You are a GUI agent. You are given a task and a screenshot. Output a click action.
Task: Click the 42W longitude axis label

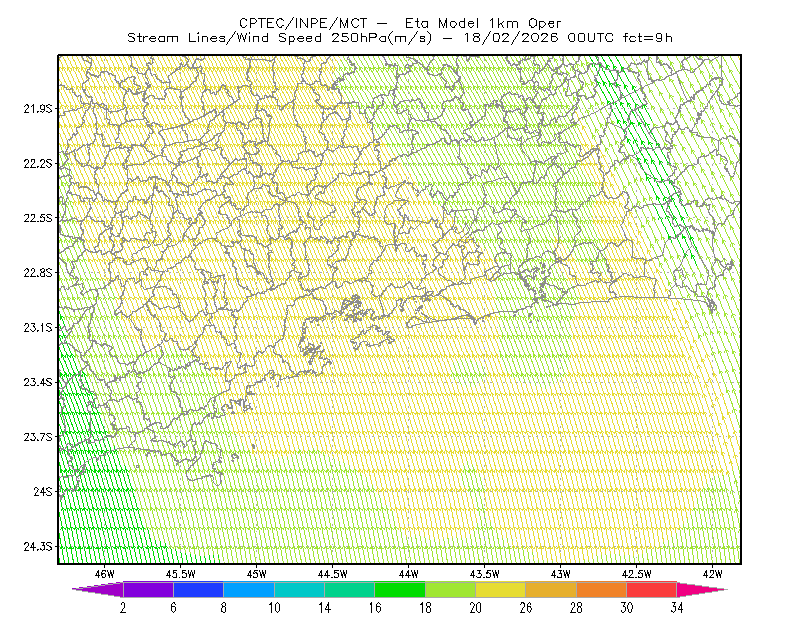(713, 574)
